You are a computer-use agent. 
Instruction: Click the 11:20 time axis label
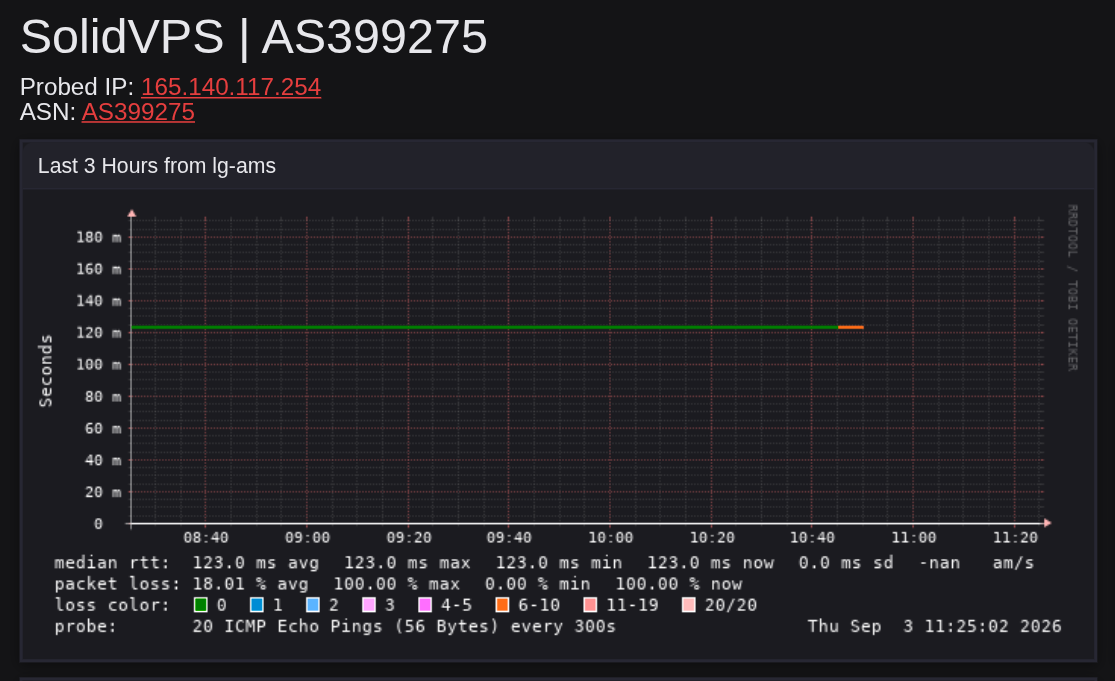click(1015, 538)
